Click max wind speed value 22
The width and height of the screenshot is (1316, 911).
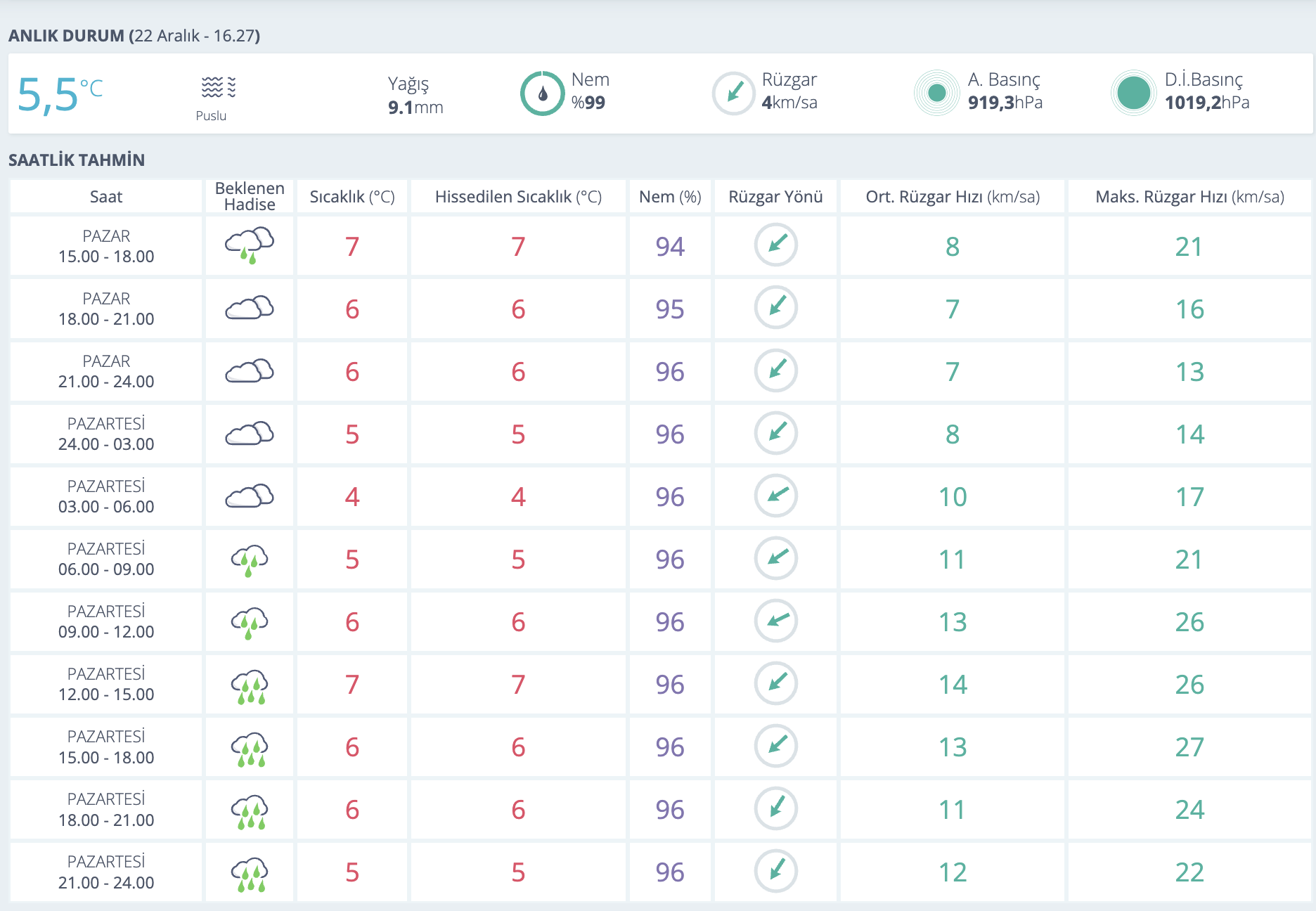tap(1189, 872)
